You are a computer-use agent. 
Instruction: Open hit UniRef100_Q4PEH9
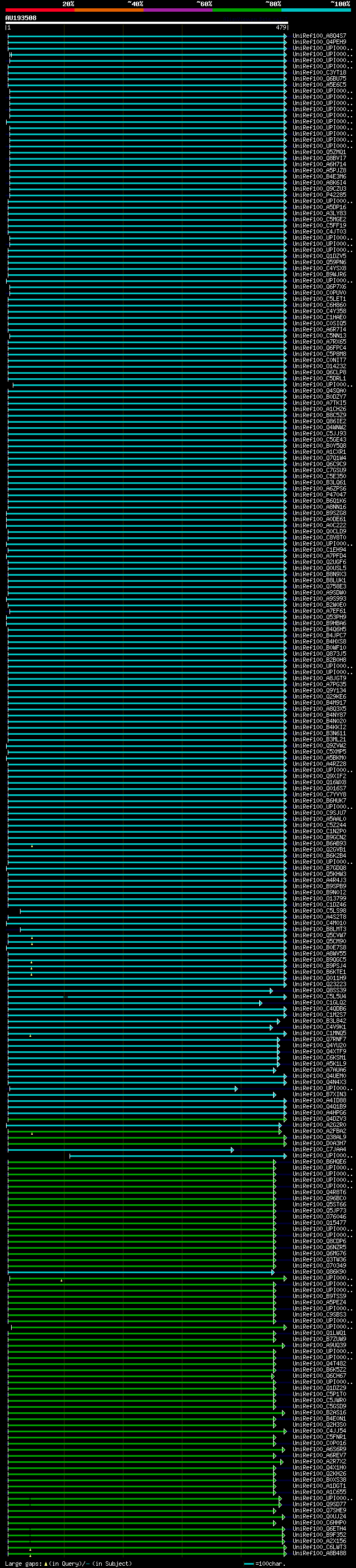click(319, 42)
